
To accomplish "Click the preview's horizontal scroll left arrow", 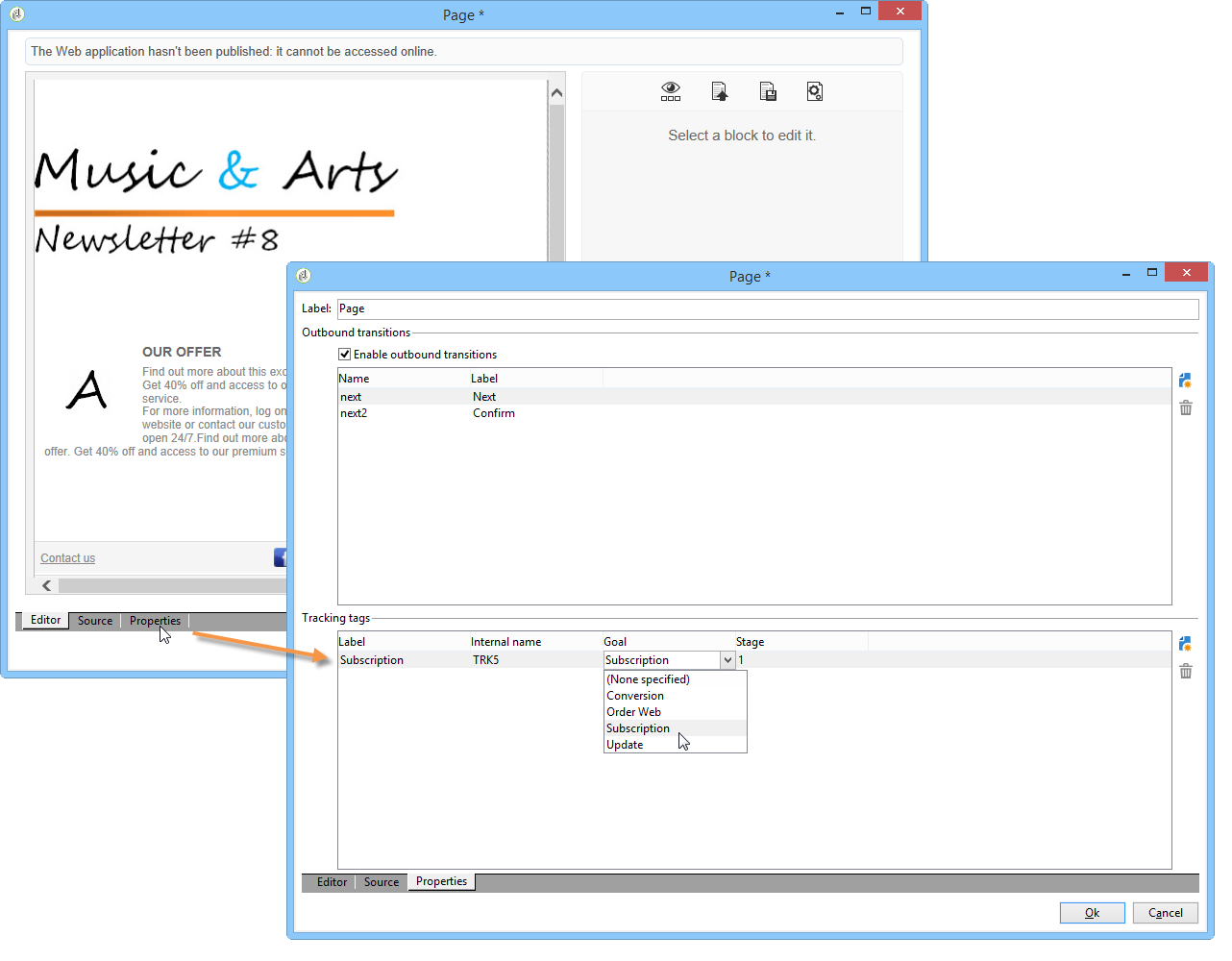I will tap(46, 585).
